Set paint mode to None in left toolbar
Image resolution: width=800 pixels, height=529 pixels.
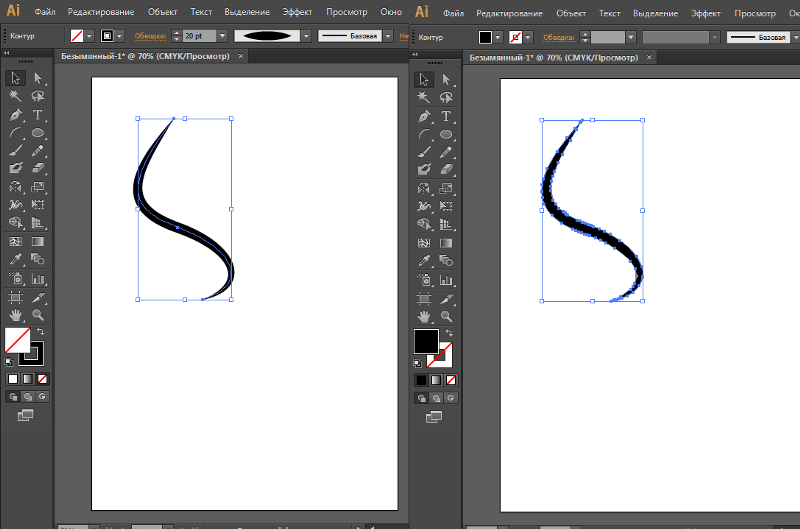pos(42,379)
